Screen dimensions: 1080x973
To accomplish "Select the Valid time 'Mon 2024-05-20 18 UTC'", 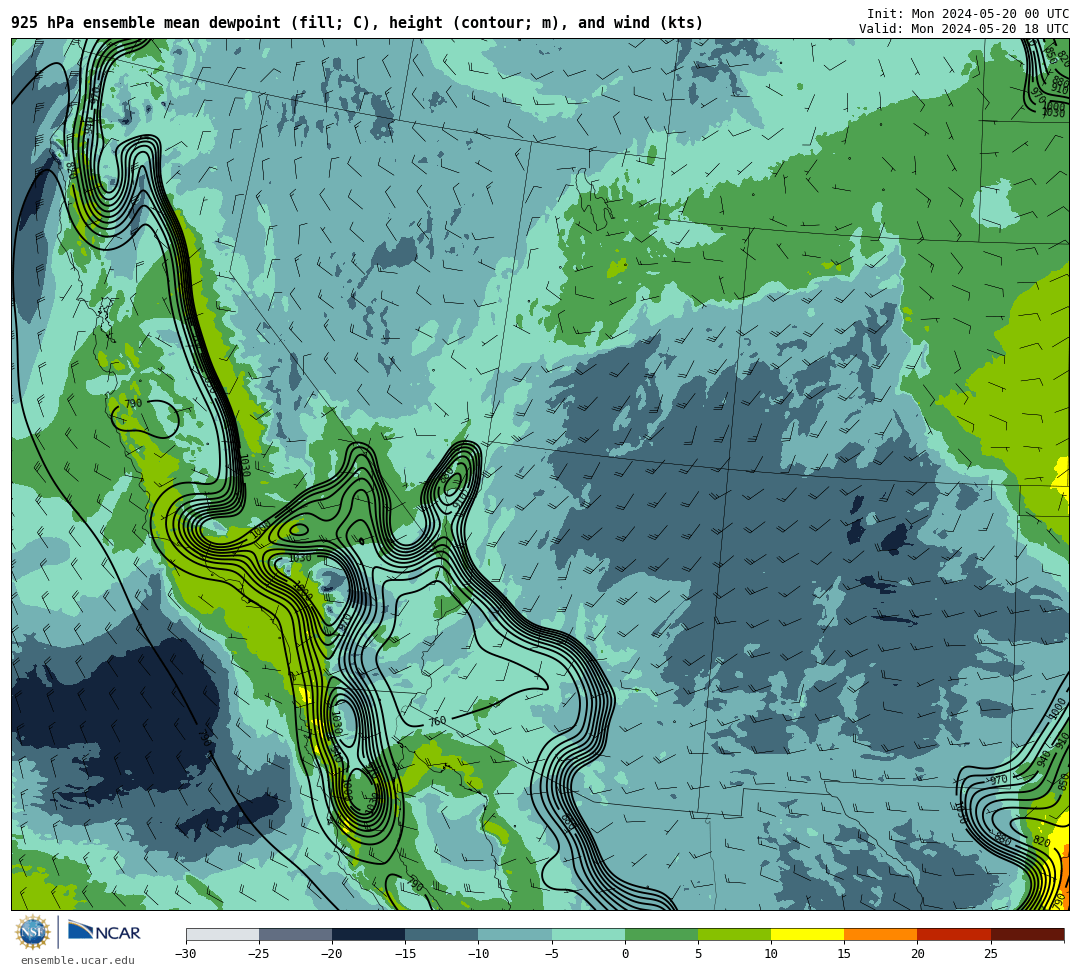I will [x=990, y=28].
